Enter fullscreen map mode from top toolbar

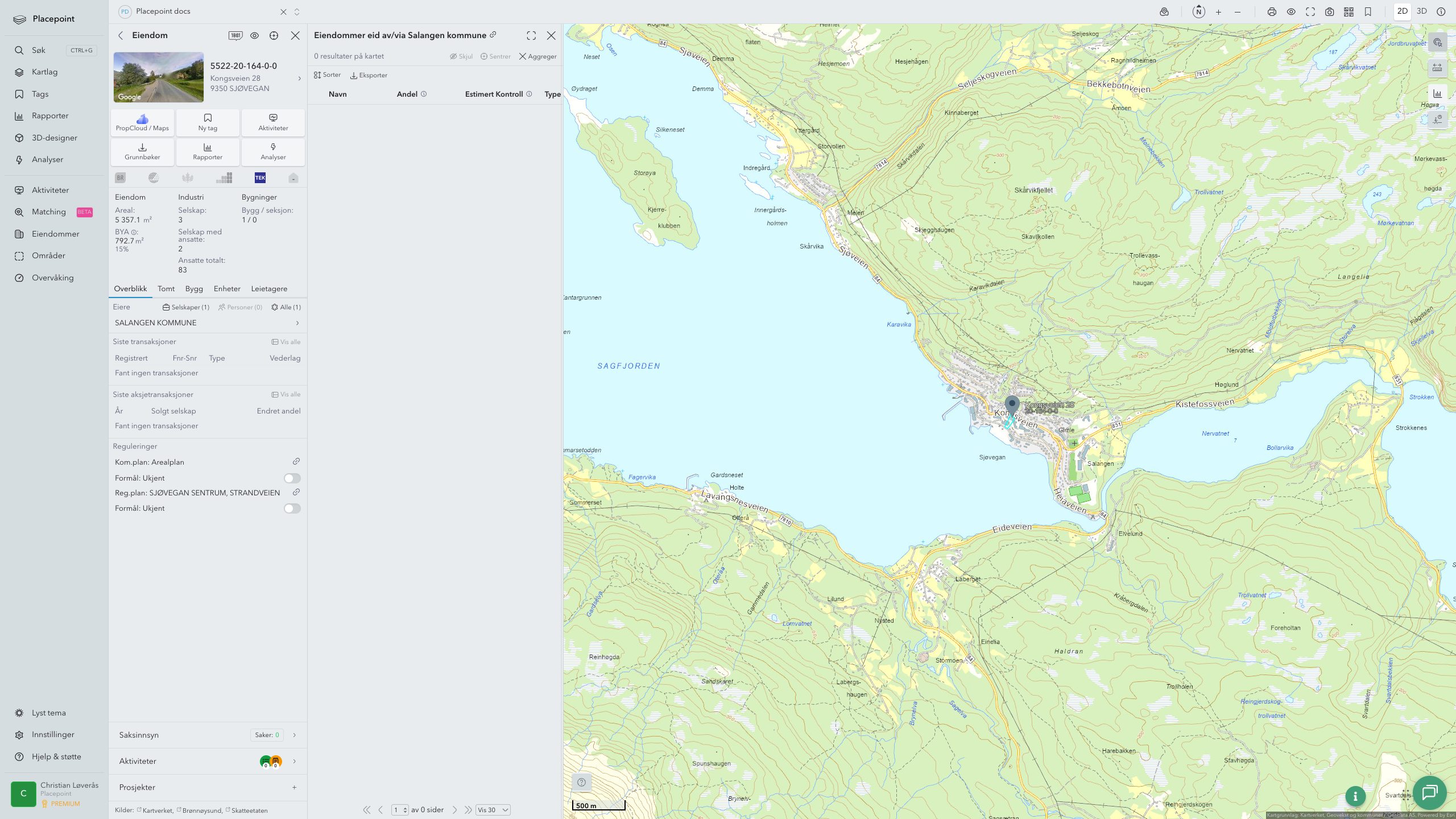coord(1310,12)
